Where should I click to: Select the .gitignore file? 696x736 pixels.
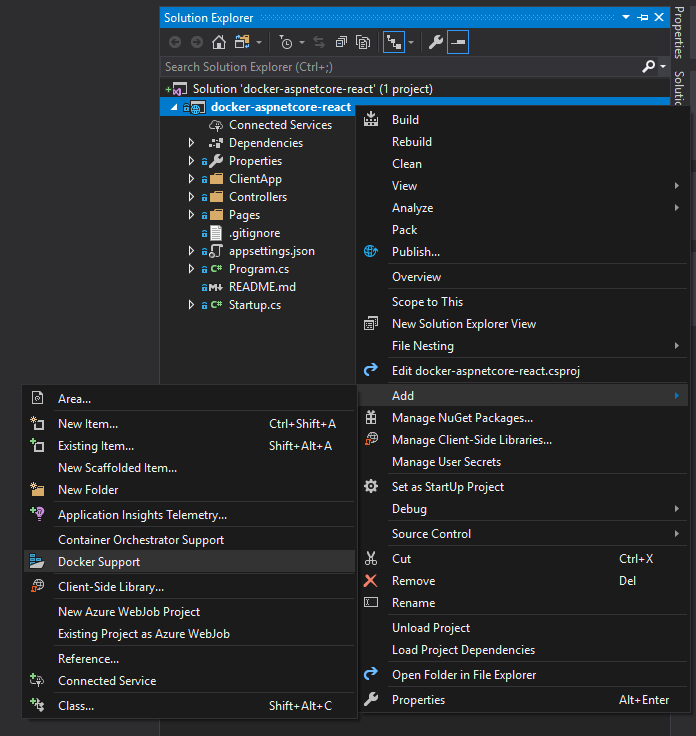pos(254,233)
